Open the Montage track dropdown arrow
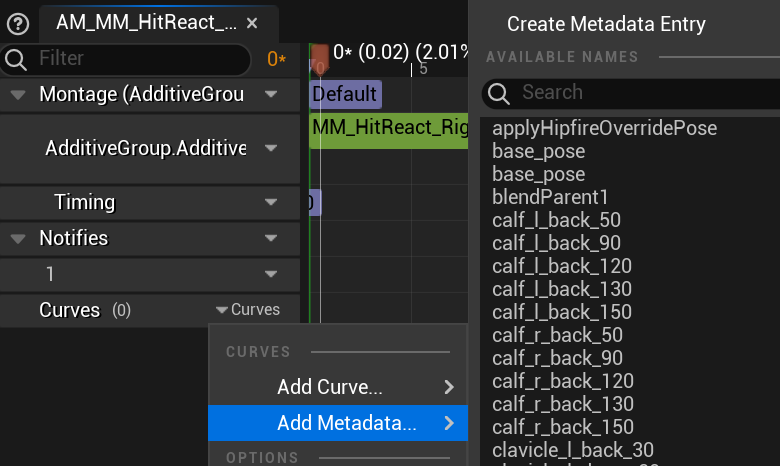The image size is (780, 466). point(271,95)
